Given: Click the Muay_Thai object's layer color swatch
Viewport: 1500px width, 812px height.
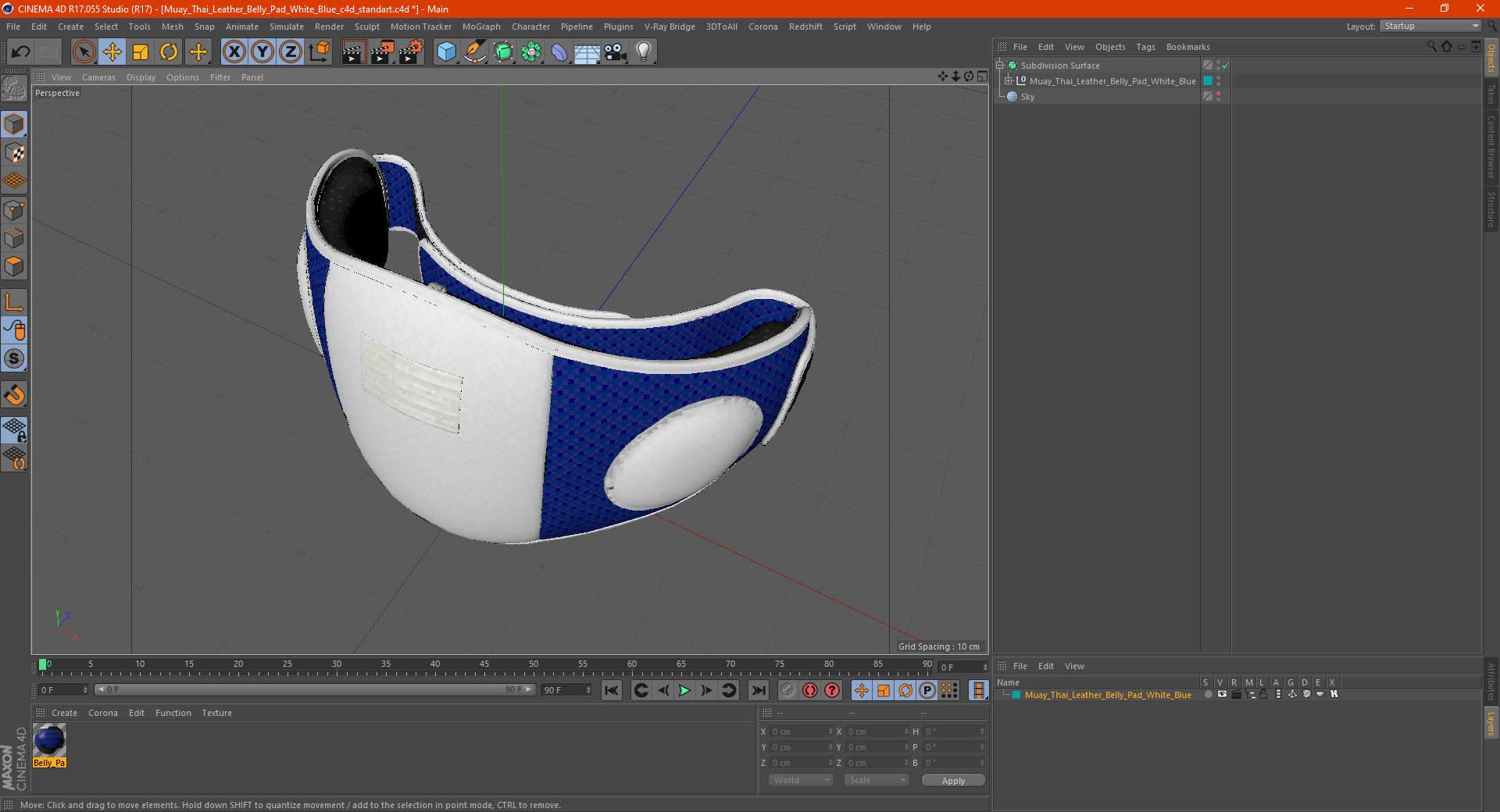Looking at the screenshot, I should 1208,81.
